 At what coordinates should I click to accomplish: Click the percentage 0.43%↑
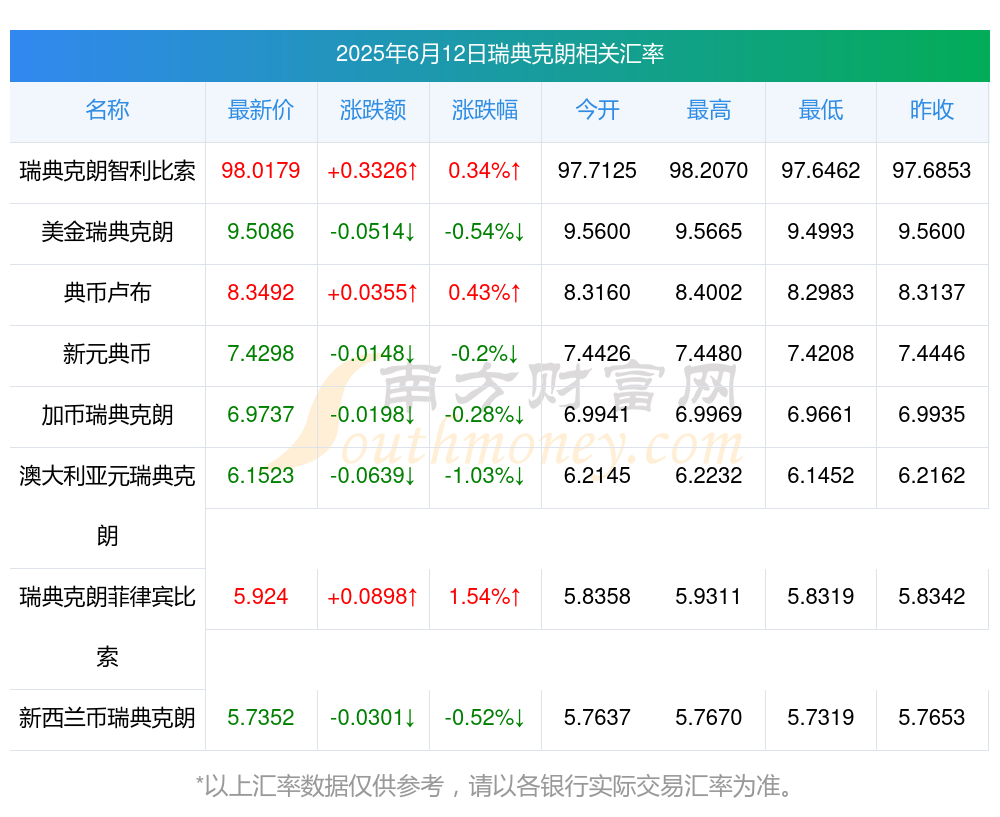485,293
